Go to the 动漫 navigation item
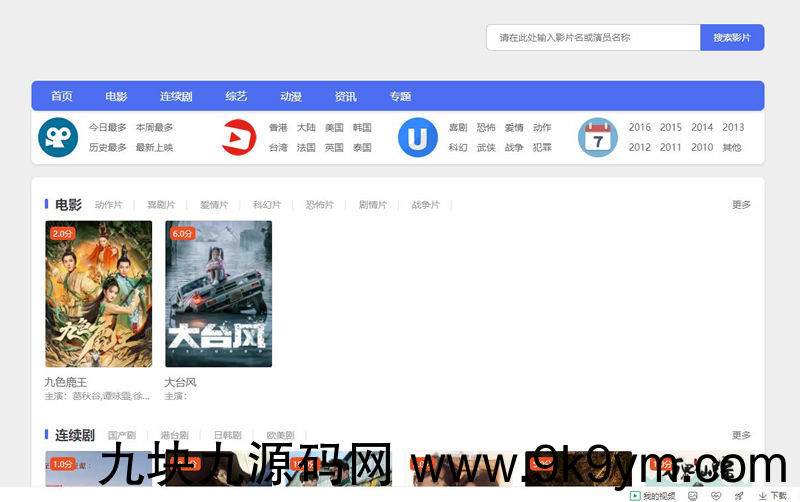The width and height of the screenshot is (800, 502). tap(290, 96)
